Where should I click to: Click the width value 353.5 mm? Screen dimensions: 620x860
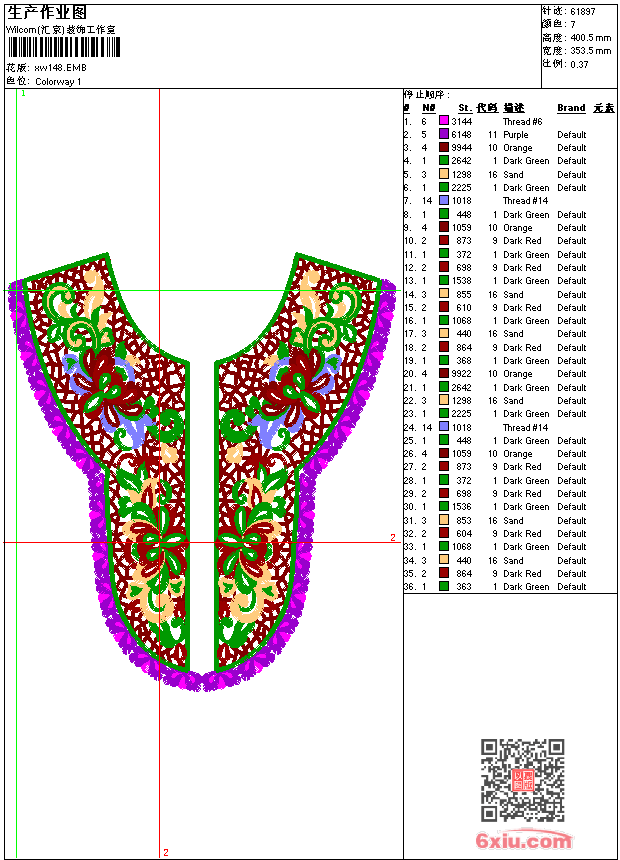591,51
